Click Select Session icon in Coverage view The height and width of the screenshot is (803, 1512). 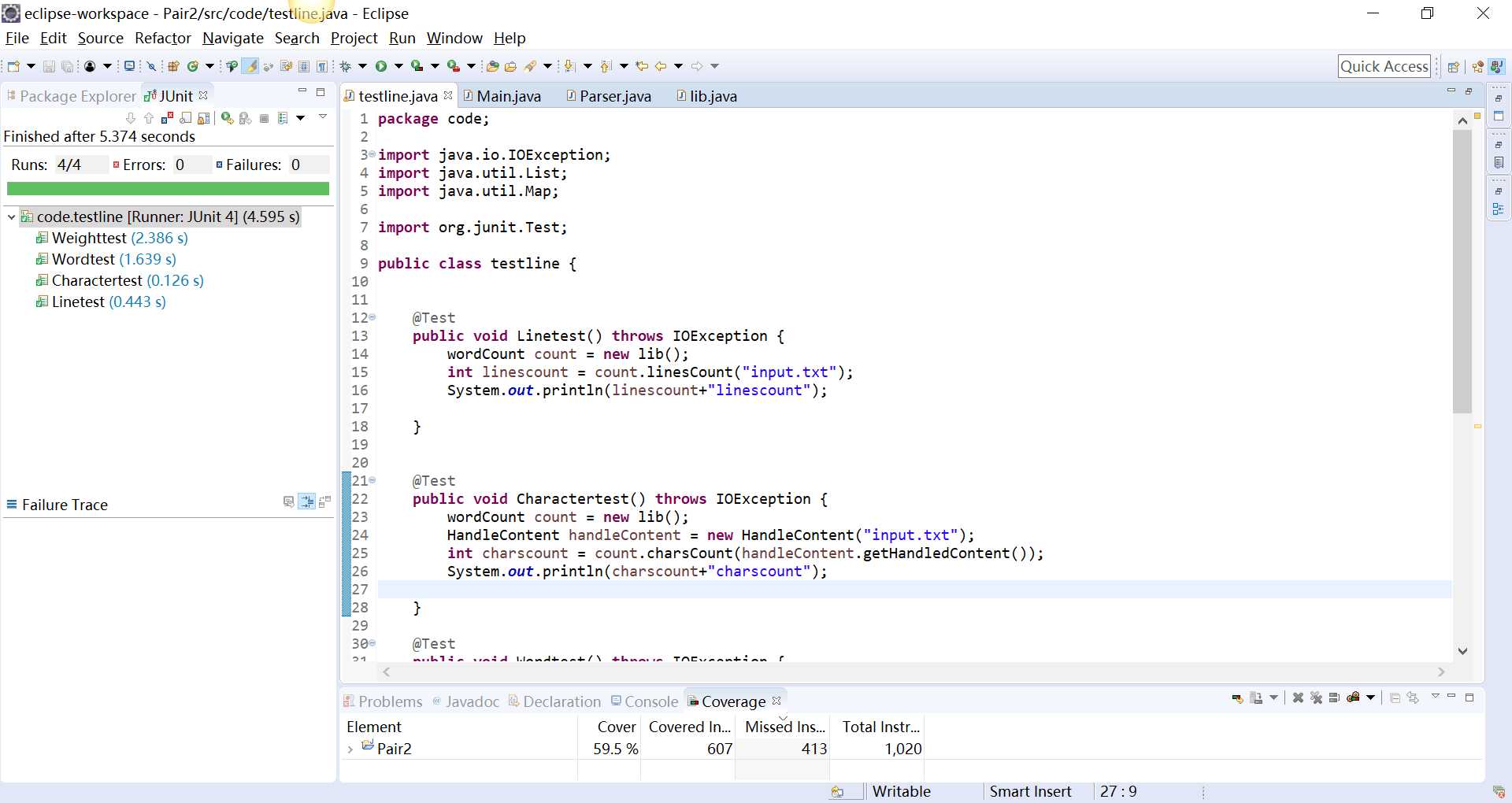pyautogui.click(x=1353, y=698)
